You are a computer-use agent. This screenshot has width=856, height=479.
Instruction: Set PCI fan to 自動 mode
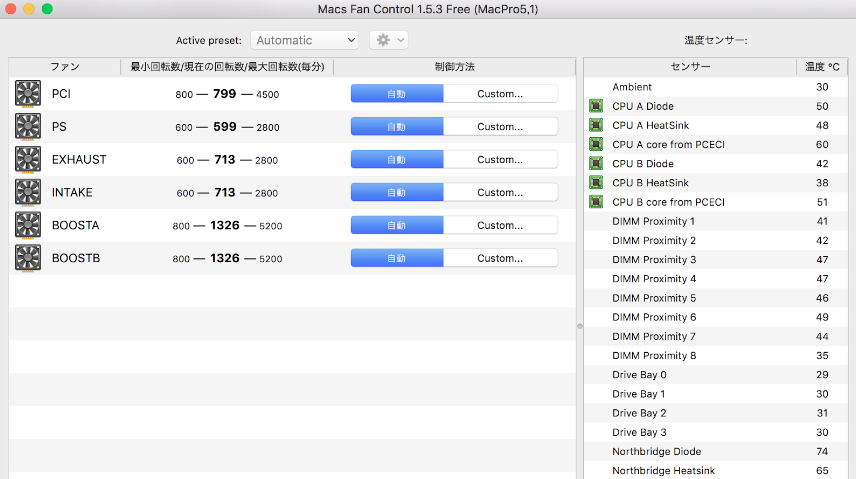[x=397, y=94]
